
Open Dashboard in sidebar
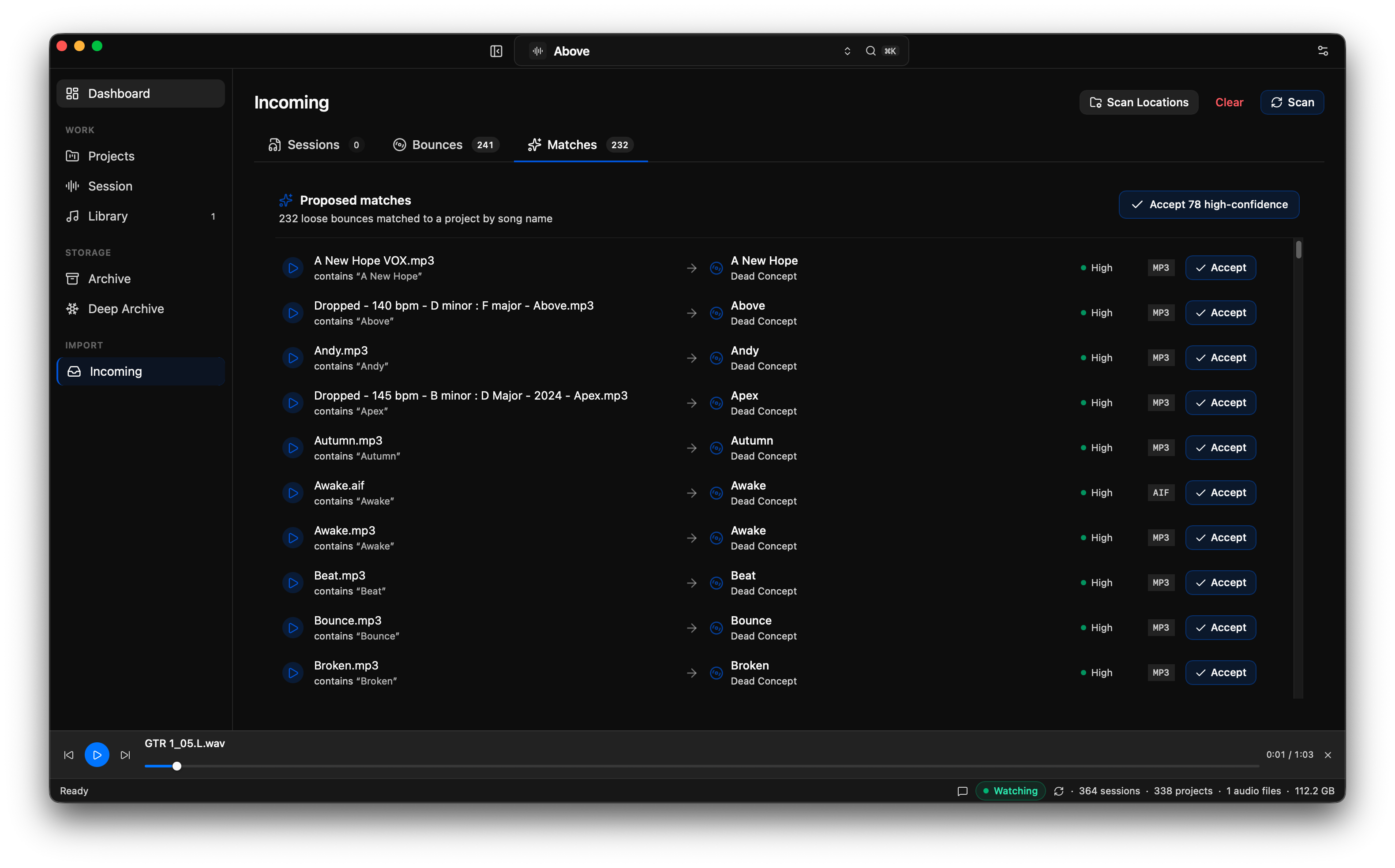141,94
